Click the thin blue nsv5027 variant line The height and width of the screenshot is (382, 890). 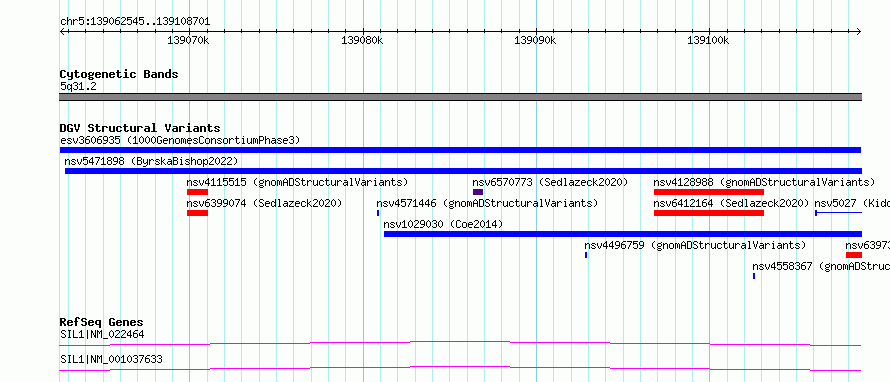pyautogui.click(x=838, y=213)
